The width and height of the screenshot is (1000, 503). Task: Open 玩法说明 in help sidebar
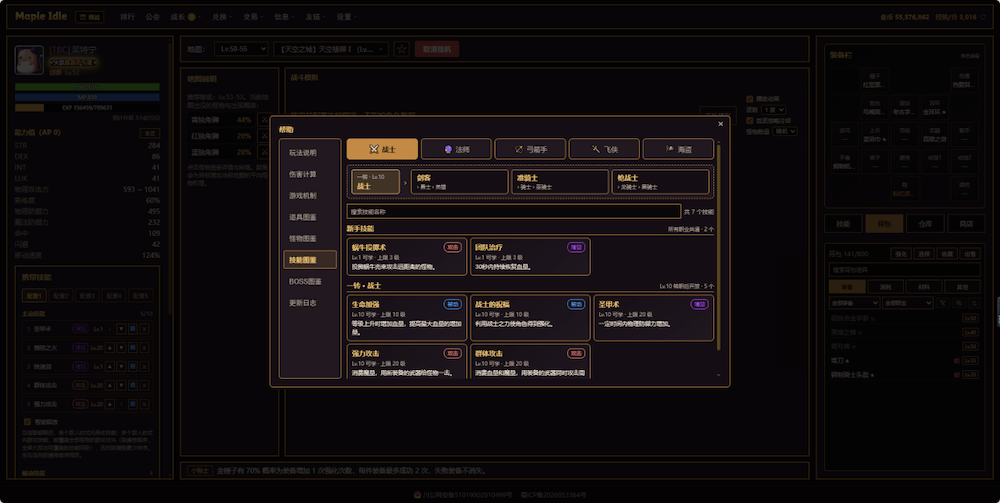(310, 153)
